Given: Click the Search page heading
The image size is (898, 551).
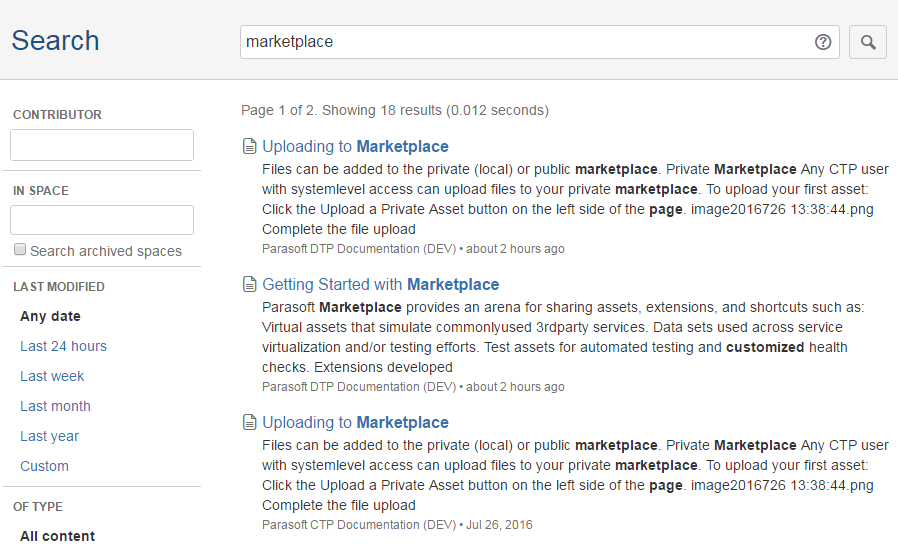Looking at the screenshot, I should 56,41.
